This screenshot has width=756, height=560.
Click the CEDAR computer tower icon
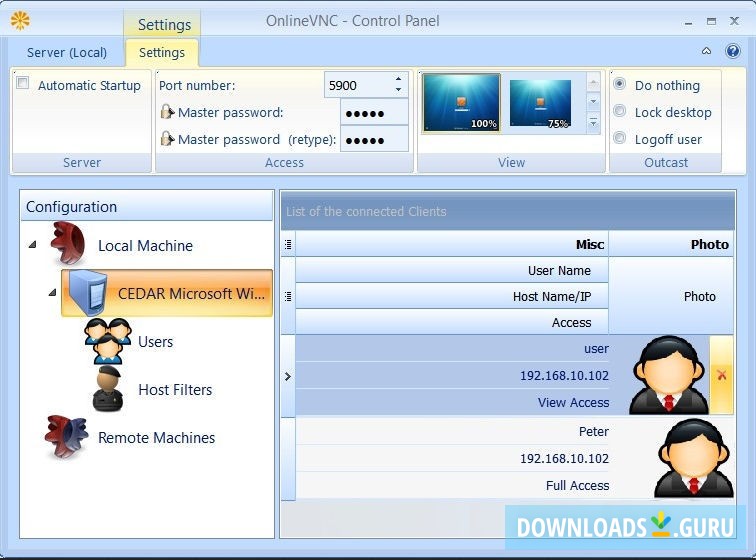click(88, 293)
